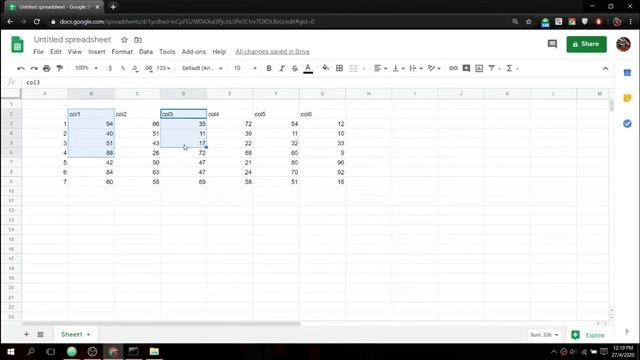This screenshot has width=640, height=360.
Task: Open the View menu
Action: [75, 52]
